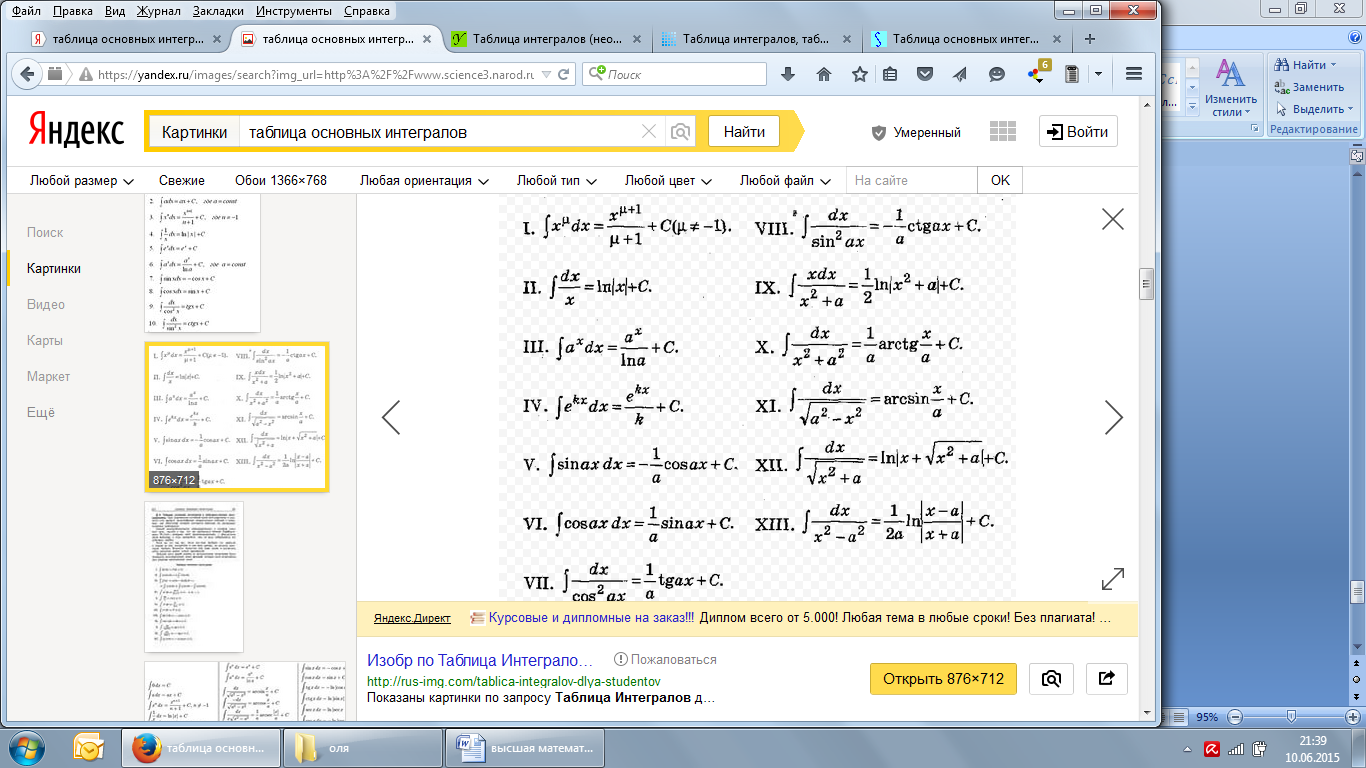Show bookmarks list icon in toolbar

(x=890, y=74)
